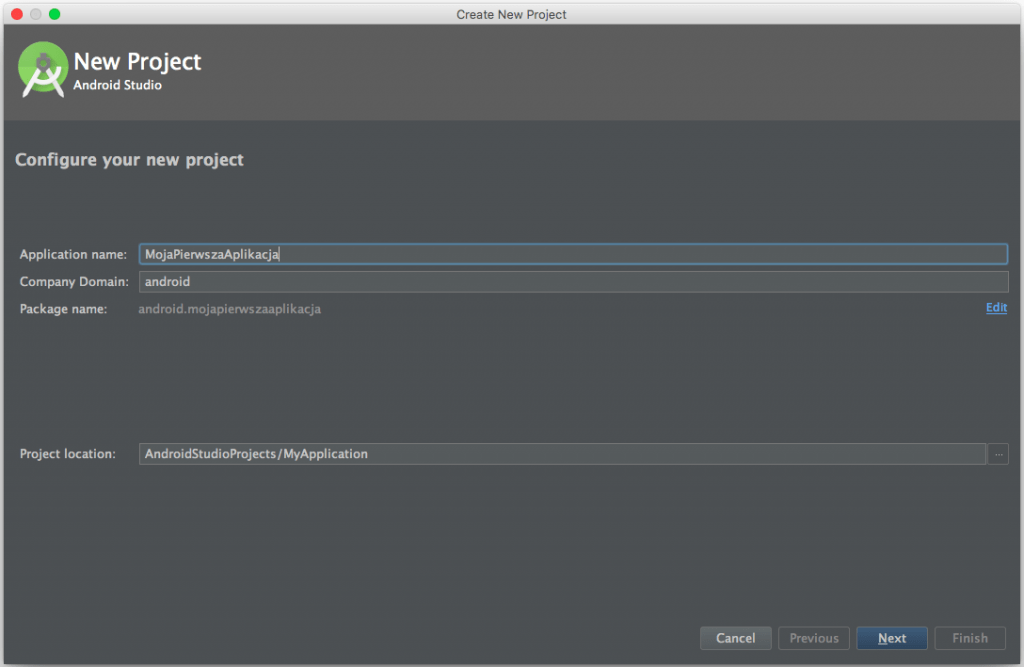Screen dimensions: 1024x667
Task: Click Cancel to dismiss the wizard
Action: pos(735,638)
